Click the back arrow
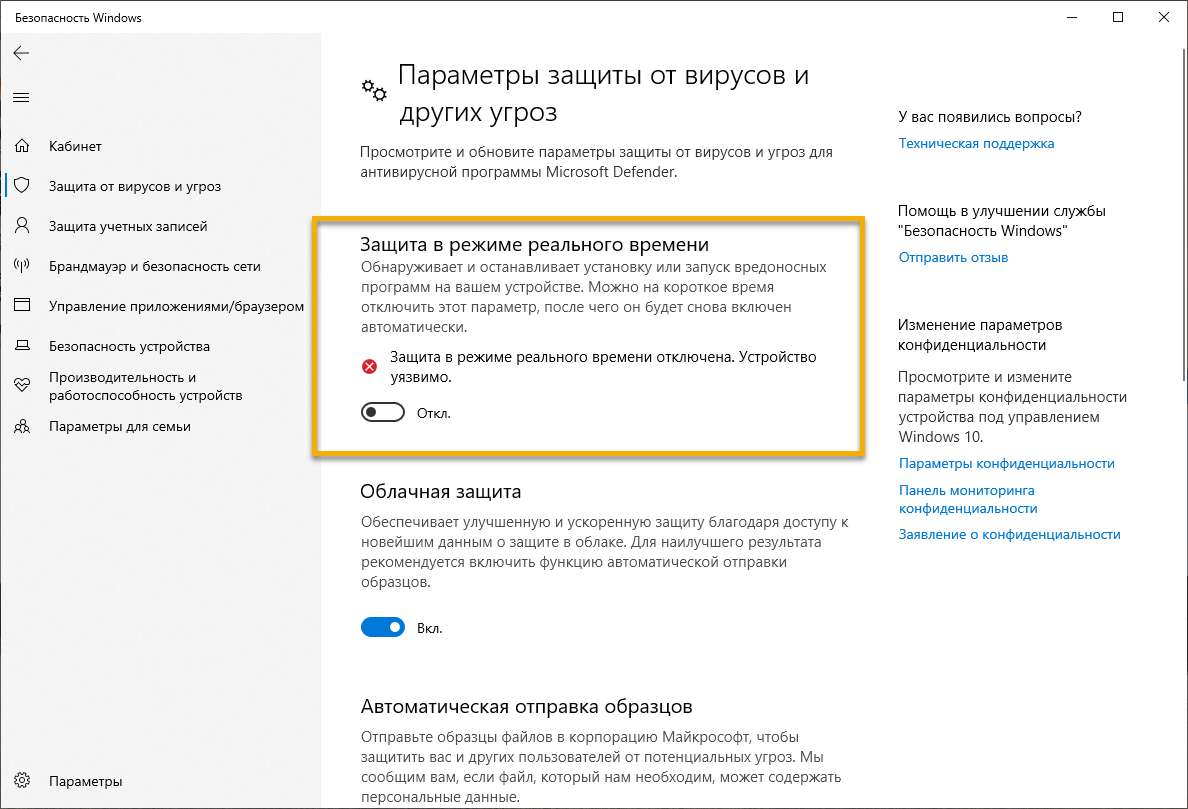 tap(21, 53)
